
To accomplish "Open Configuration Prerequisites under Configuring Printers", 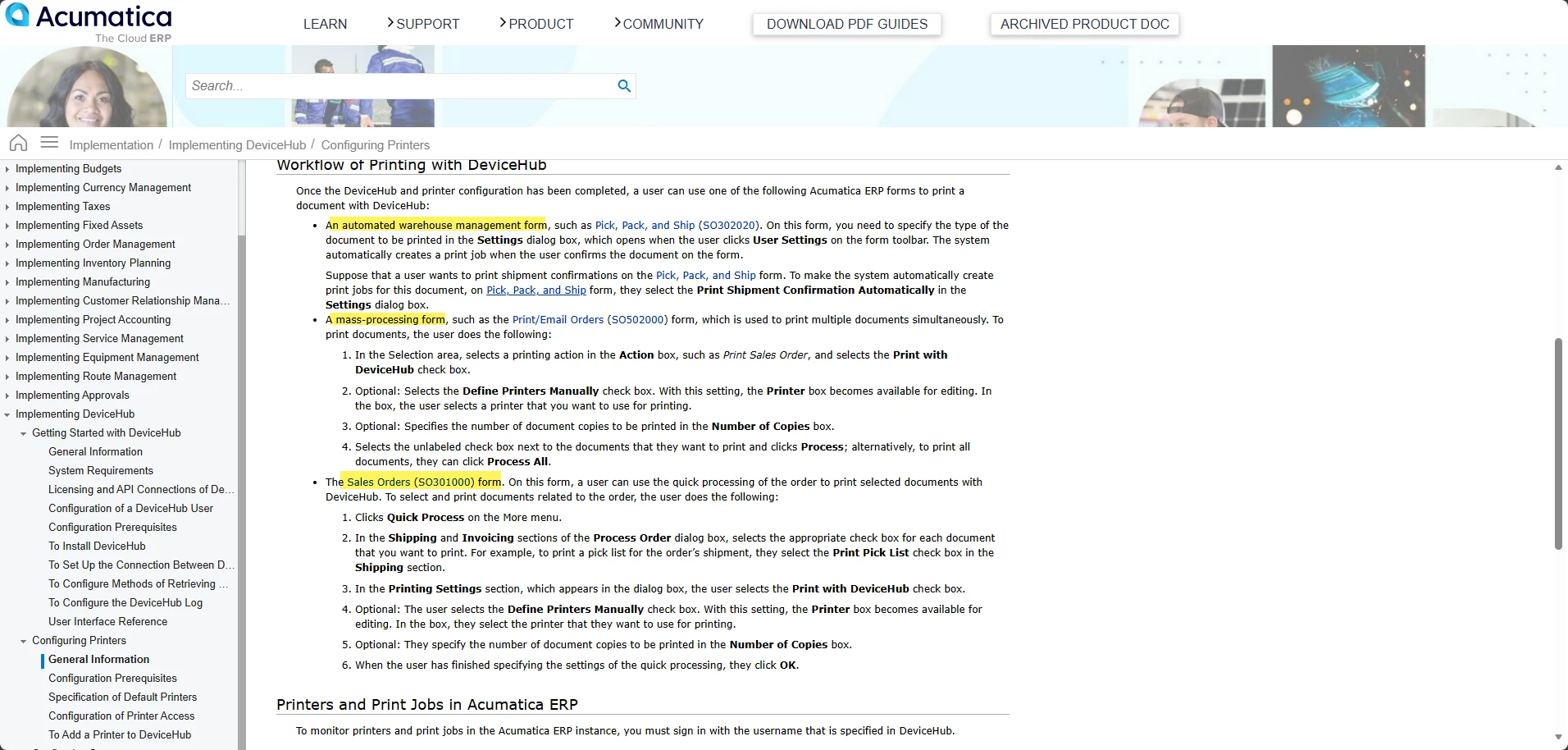I will 112,679.
